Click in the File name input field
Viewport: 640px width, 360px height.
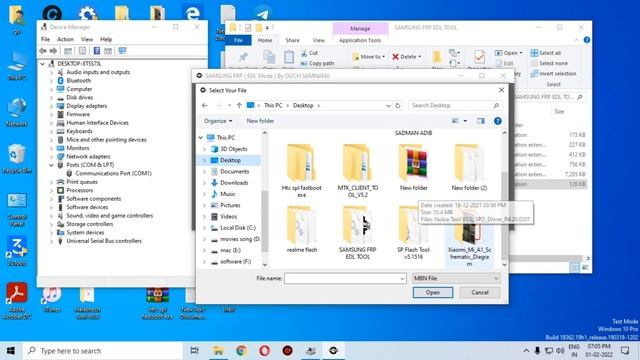click(342, 278)
